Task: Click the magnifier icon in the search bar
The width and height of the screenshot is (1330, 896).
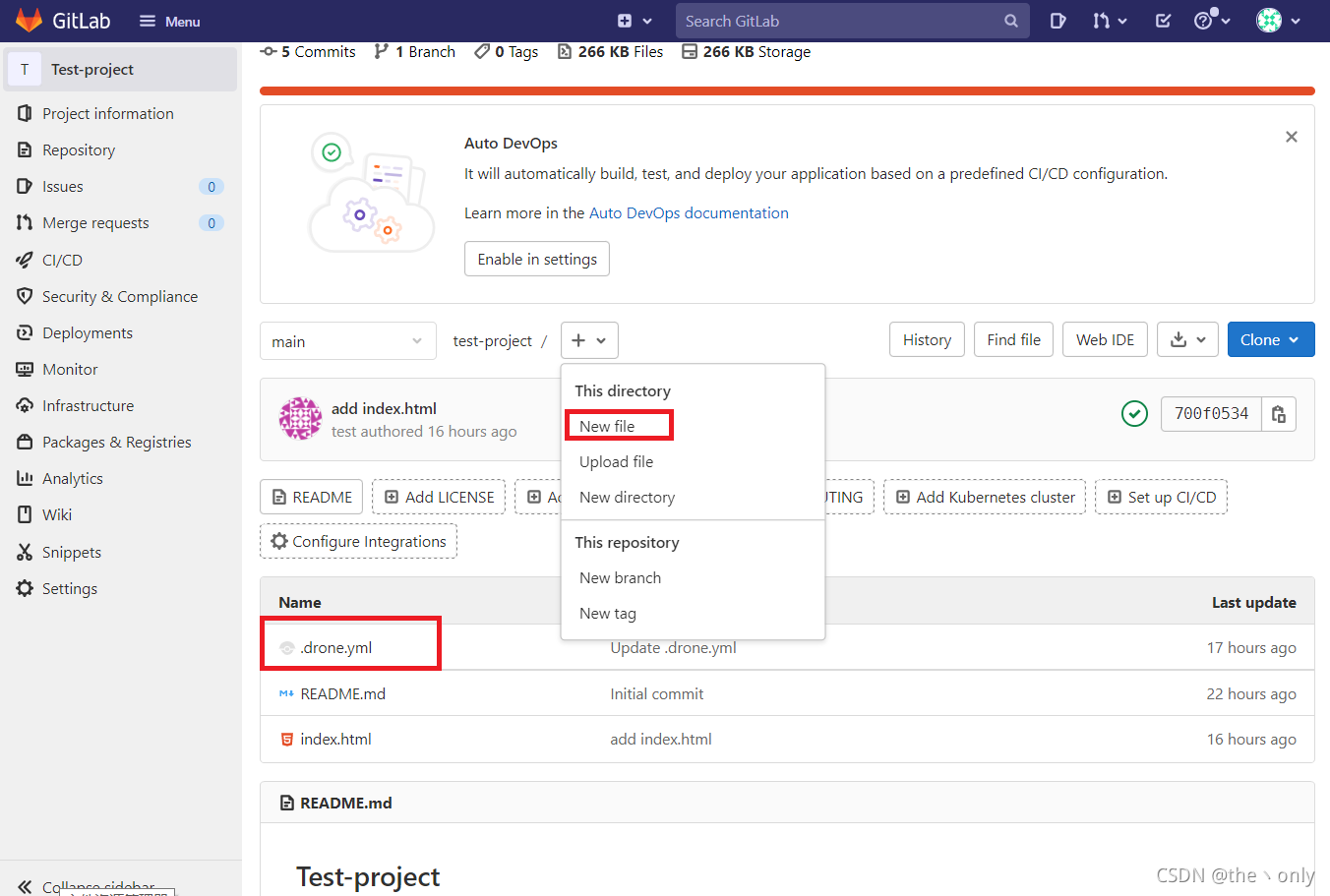Action: click(x=1011, y=20)
